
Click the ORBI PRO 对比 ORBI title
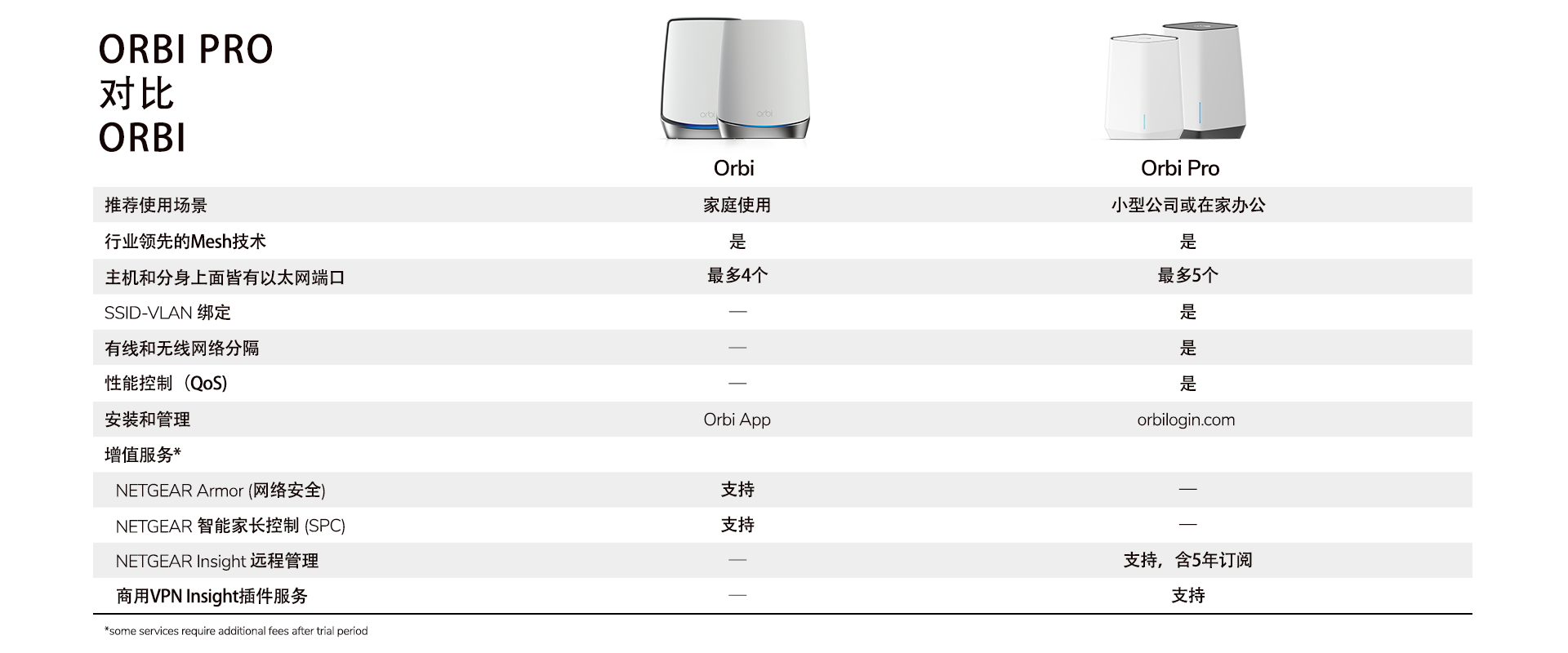click(185, 93)
